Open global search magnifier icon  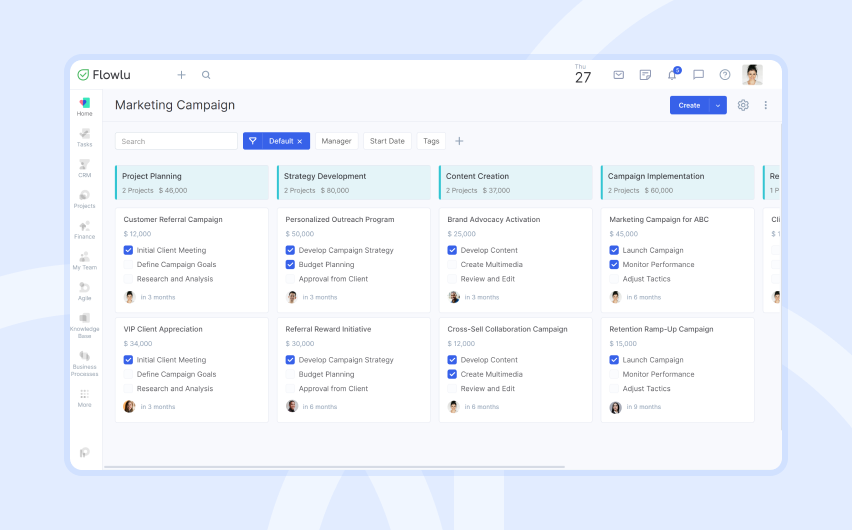[206, 75]
